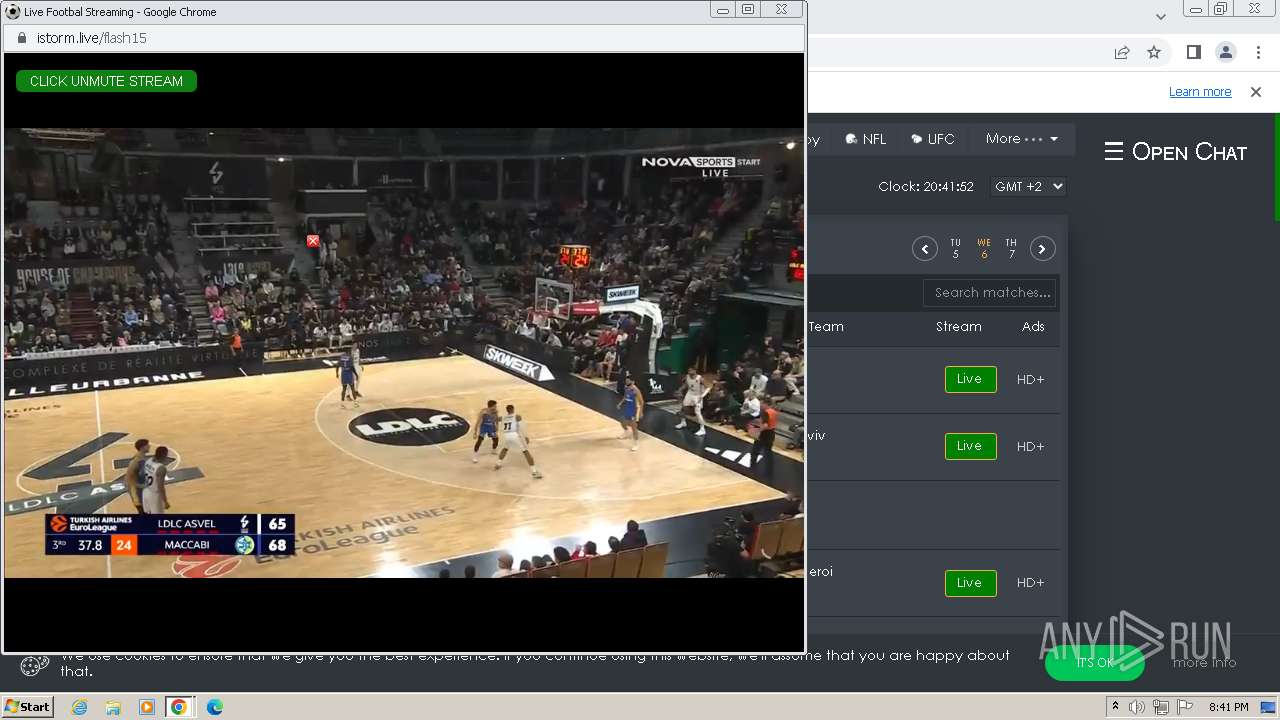Select Tuesday 5 date
This screenshot has width=1280, height=720.
coord(955,249)
